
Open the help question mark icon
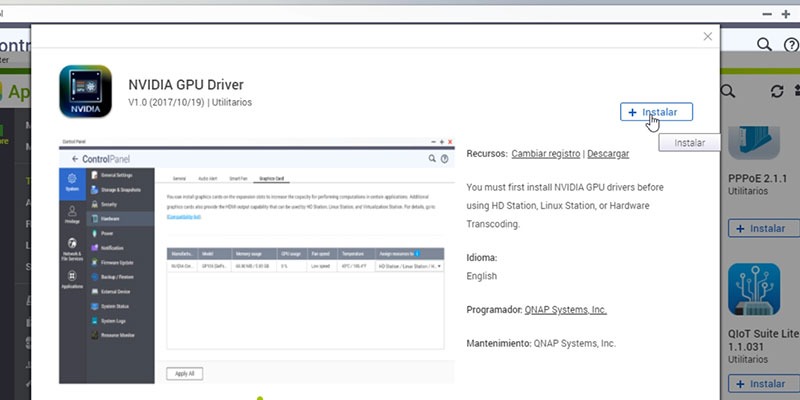click(x=791, y=45)
